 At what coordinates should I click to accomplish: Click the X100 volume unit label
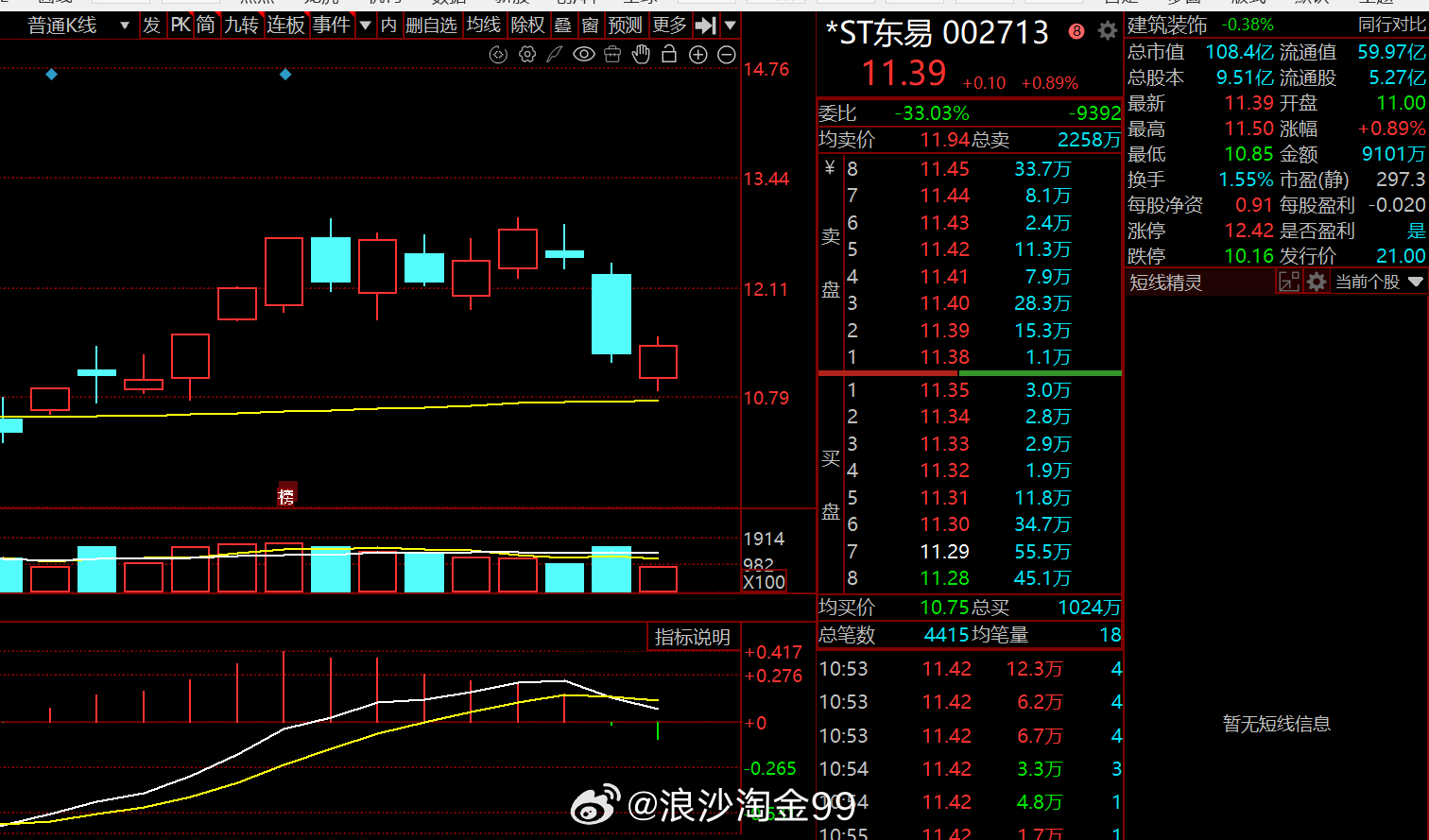[x=764, y=582]
